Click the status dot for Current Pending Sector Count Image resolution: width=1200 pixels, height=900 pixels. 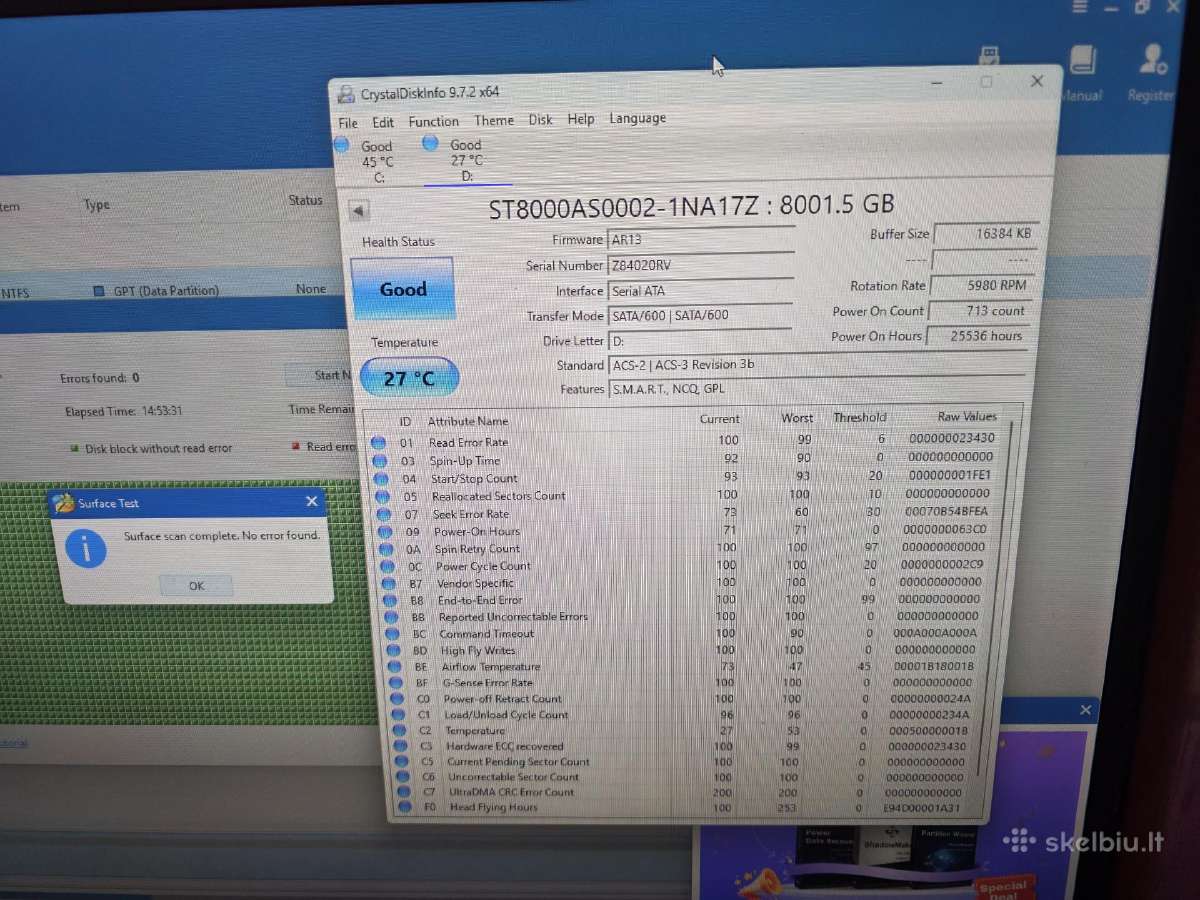click(400, 762)
